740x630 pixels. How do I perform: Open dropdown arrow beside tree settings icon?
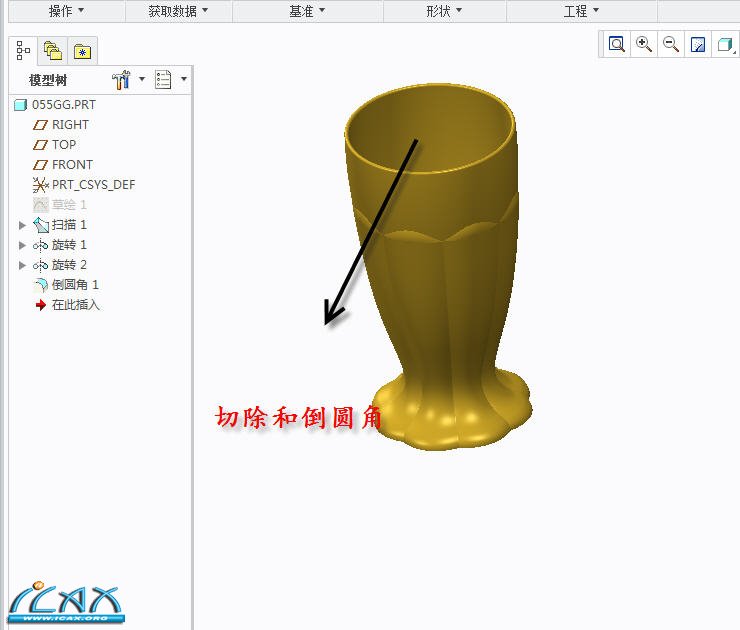point(142,79)
